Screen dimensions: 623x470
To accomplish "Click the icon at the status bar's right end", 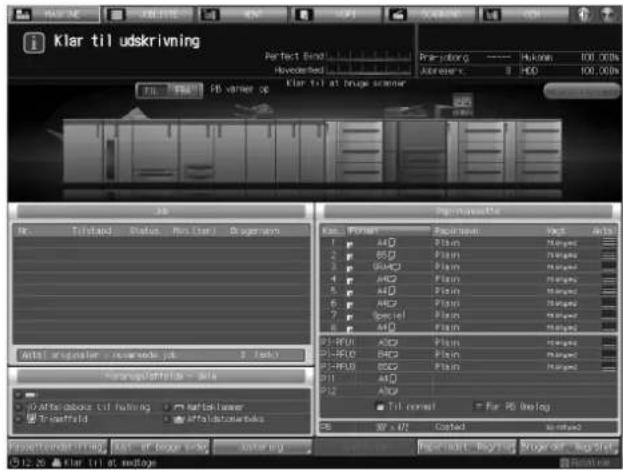I will click(x=564, y=463).
